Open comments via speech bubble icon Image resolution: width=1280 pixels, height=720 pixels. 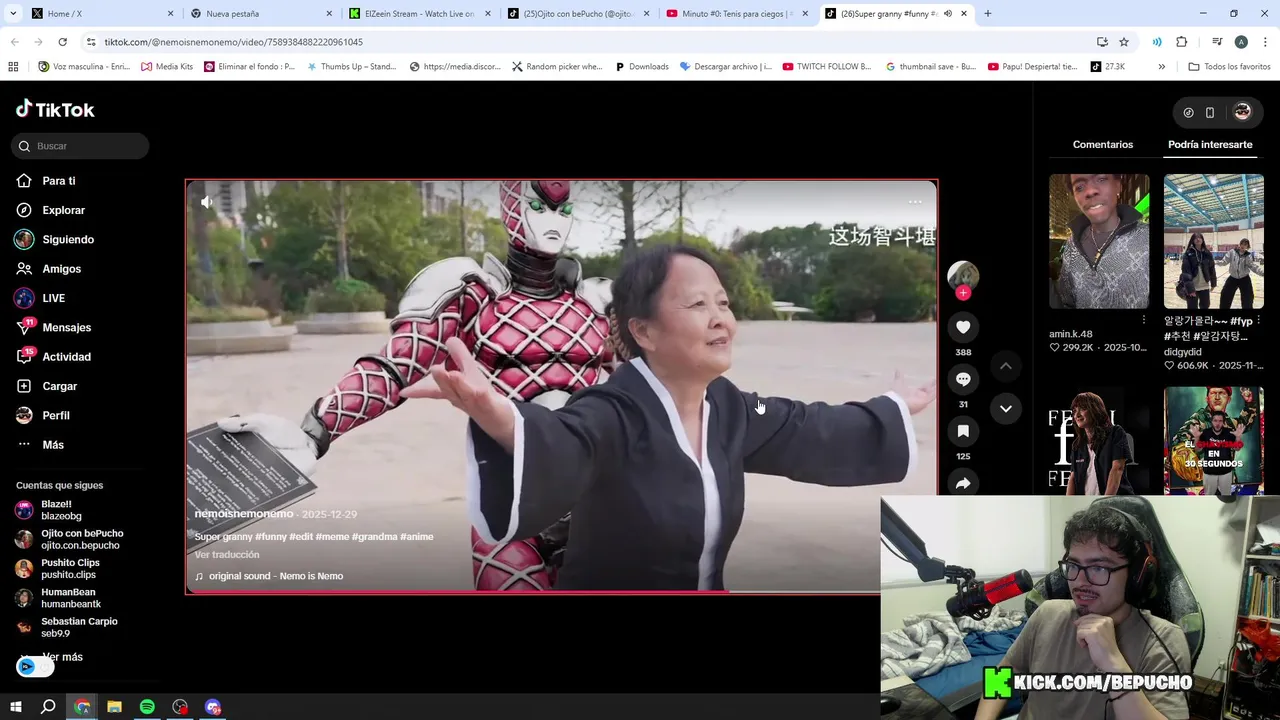pos(963,379)
